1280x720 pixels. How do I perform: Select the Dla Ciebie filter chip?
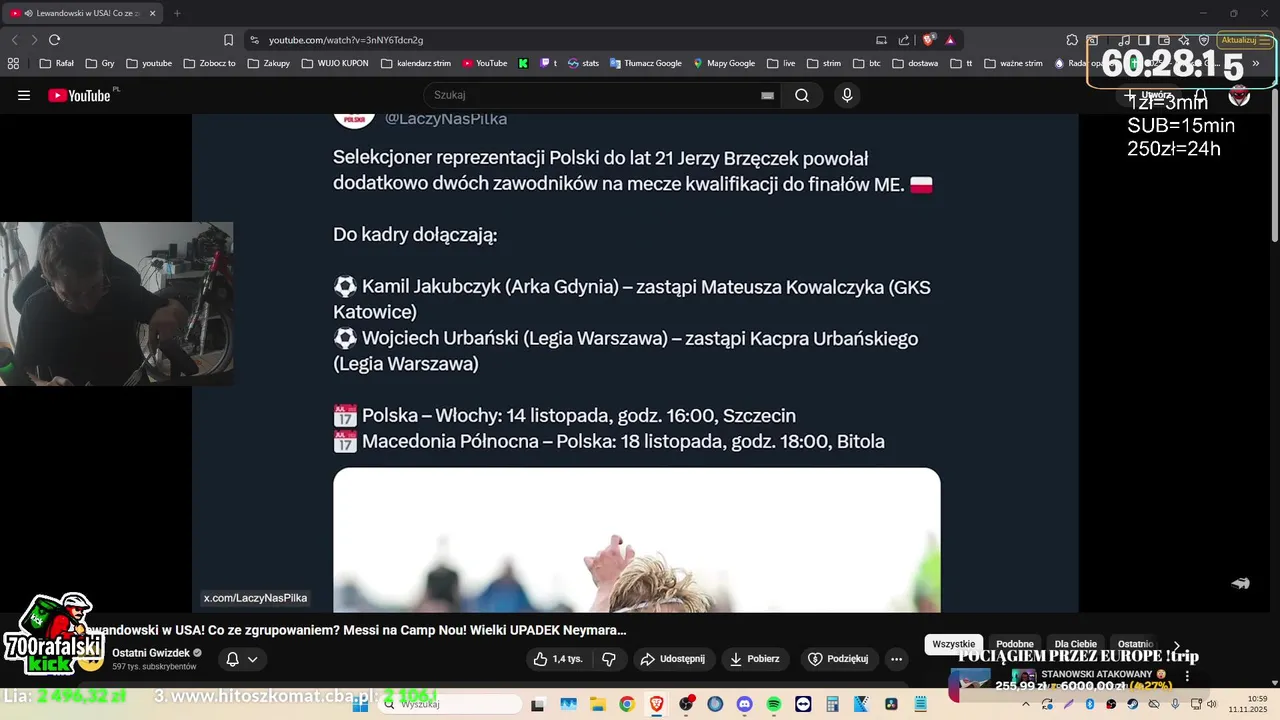[1075, 644]
